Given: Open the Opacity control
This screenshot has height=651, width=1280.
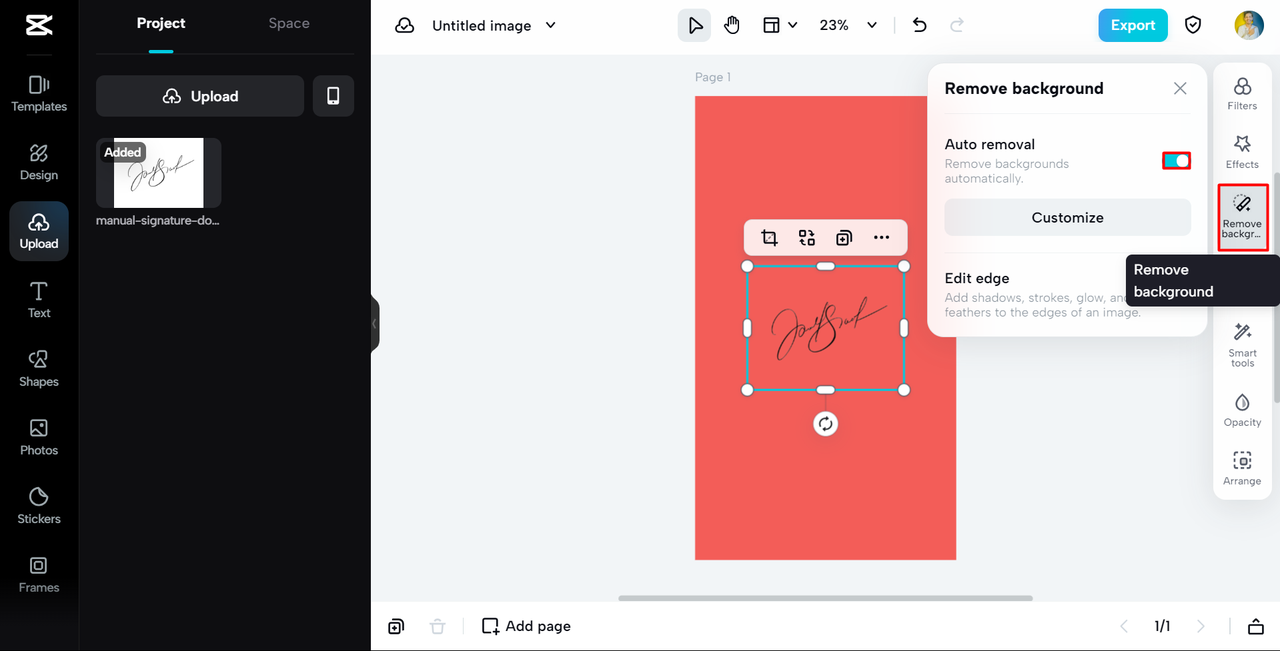Looking at the screenshot, I should point(1242,410).
